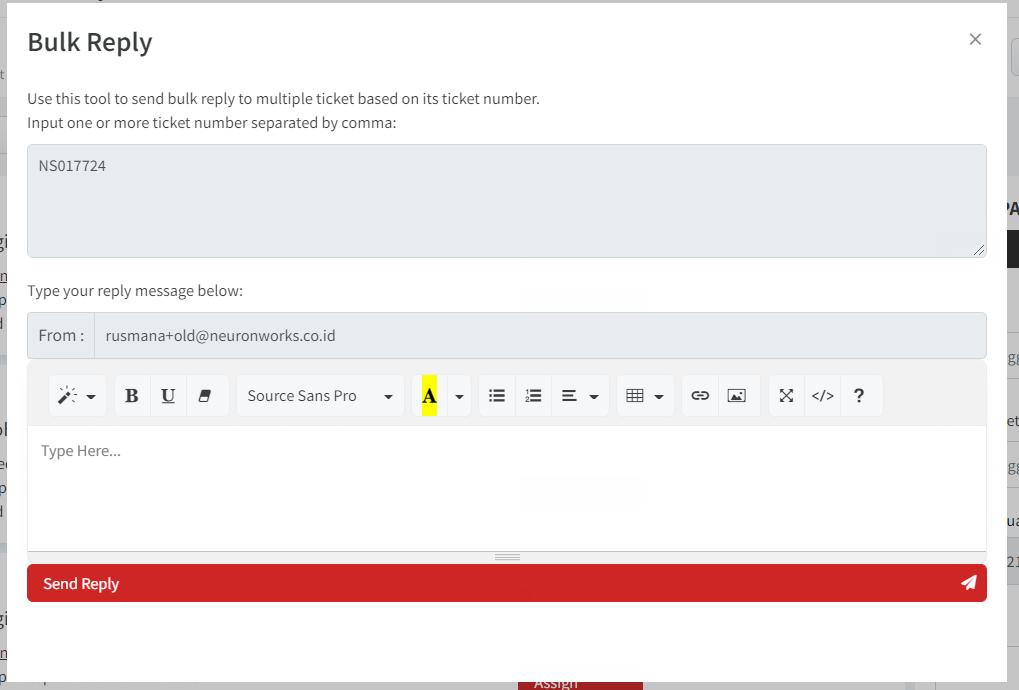The width and height of the screenshot is (1019, 690).
Task: Open the magic wand style dropdown
Action: 77,396
